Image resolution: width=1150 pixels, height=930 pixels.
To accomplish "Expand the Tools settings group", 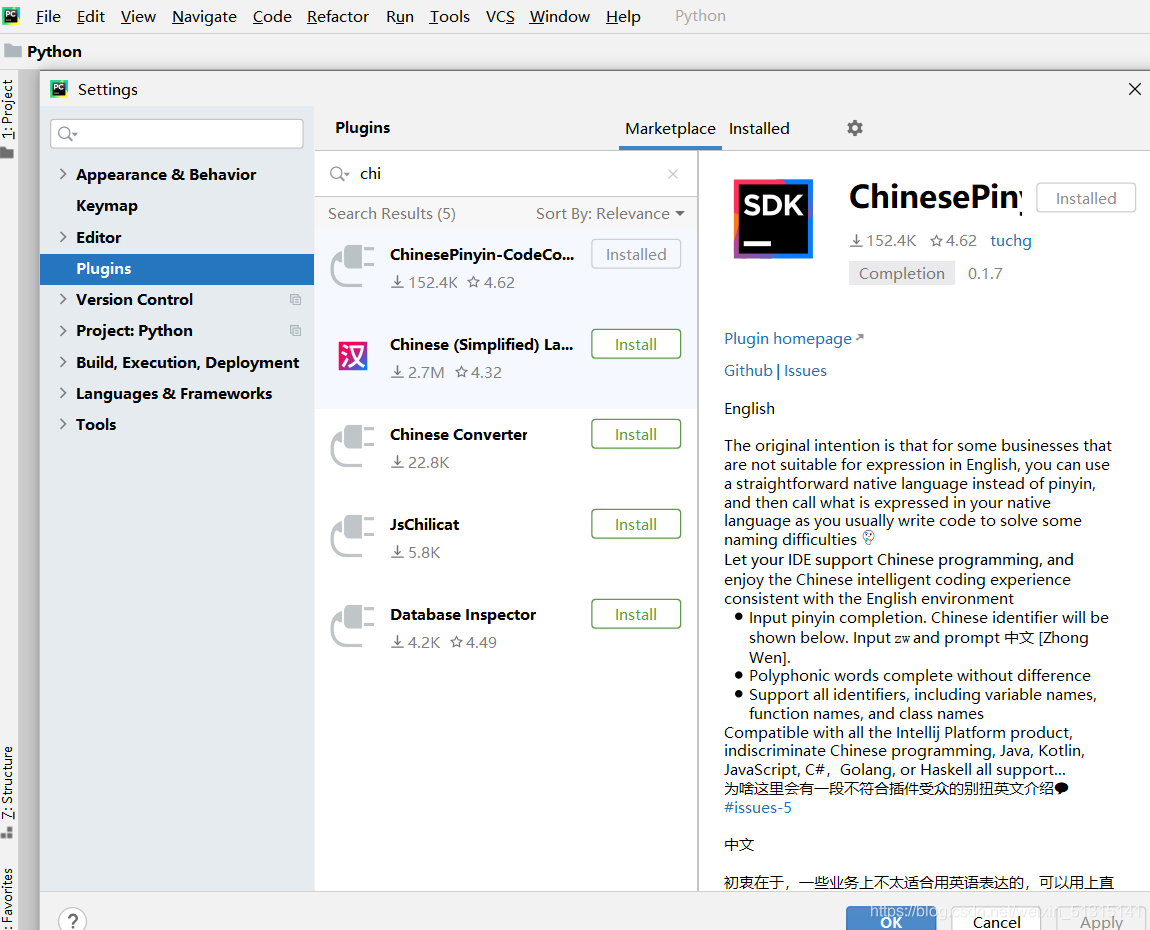I will 63,425.
